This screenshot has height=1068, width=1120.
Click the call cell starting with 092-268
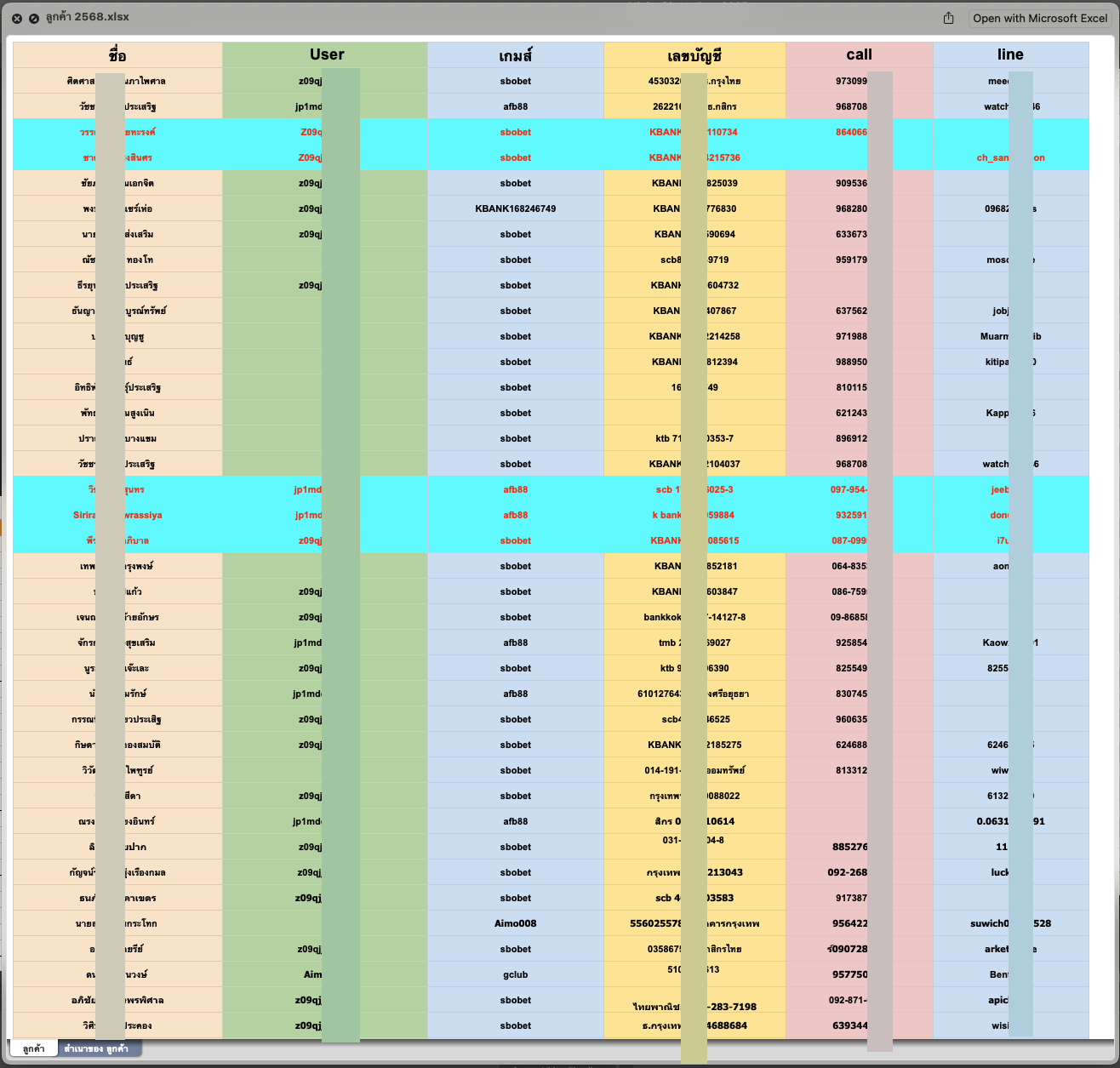click(x=860, y=872)
